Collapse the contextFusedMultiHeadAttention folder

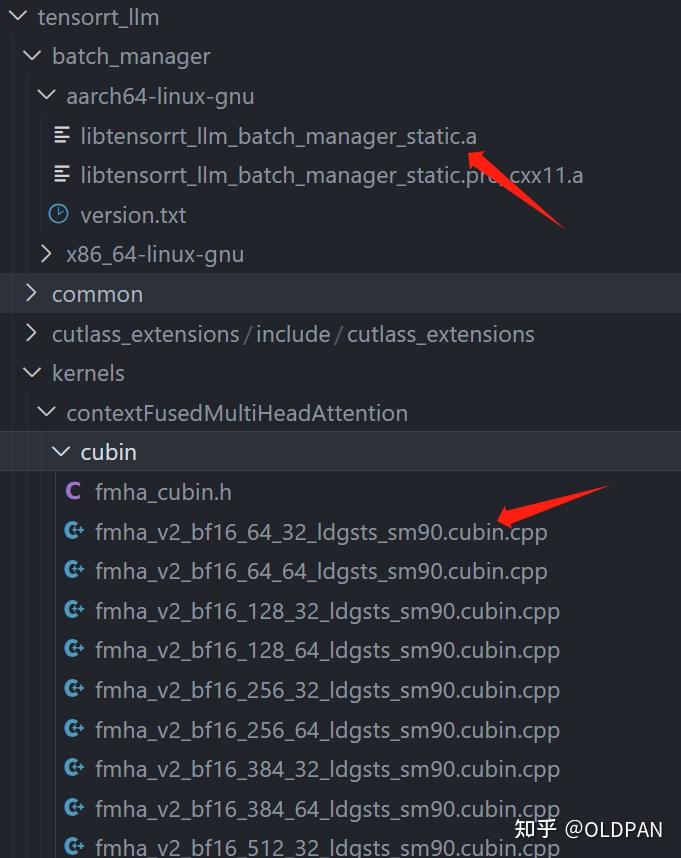(x=46, y=412)
